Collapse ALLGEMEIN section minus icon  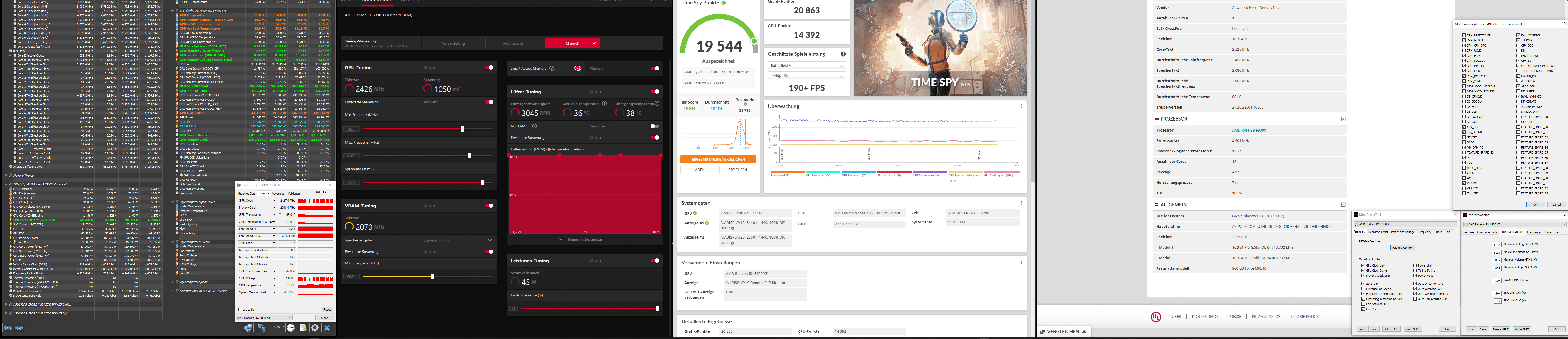[1343, 205]
